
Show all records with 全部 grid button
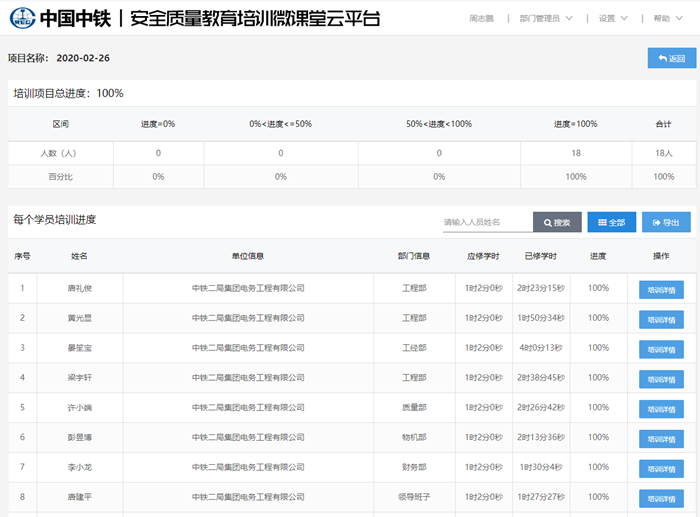611,222
